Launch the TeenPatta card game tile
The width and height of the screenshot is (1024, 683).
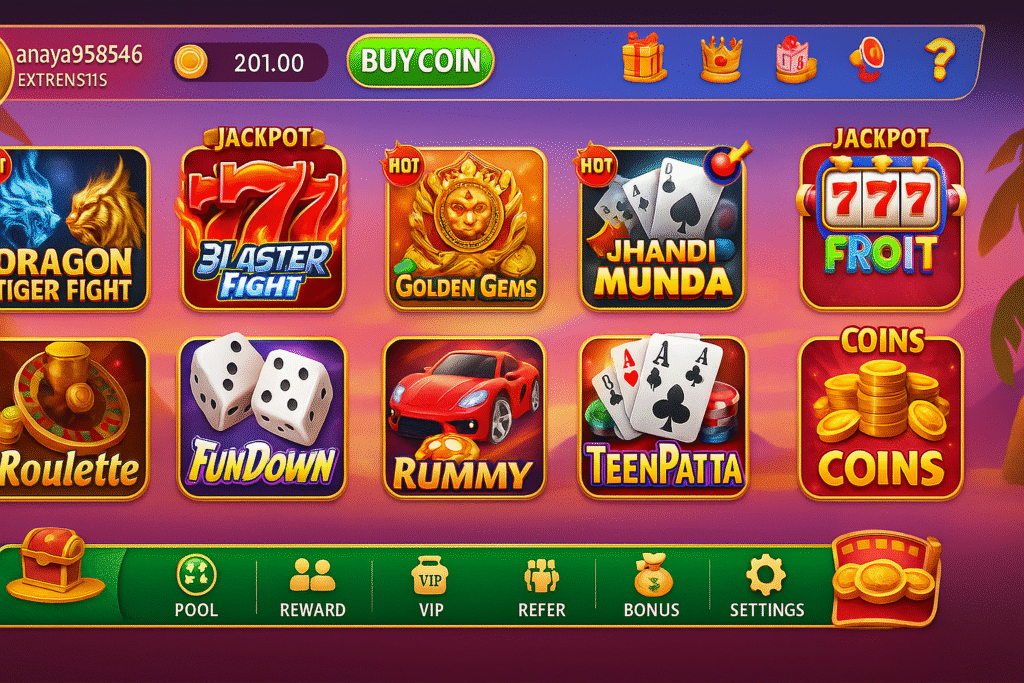tap(663, 417)
